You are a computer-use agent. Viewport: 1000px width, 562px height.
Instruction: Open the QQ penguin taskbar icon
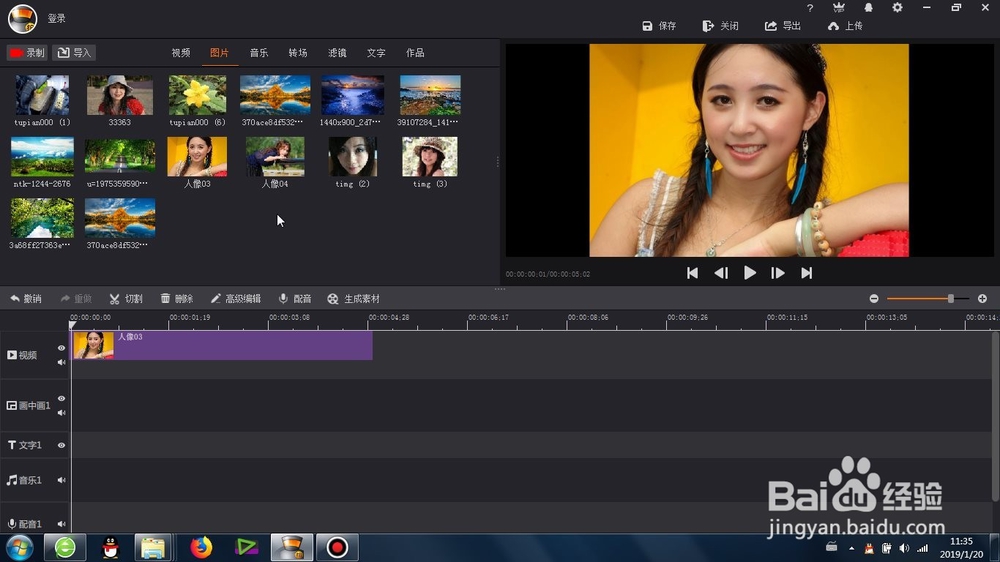[110, 547]
